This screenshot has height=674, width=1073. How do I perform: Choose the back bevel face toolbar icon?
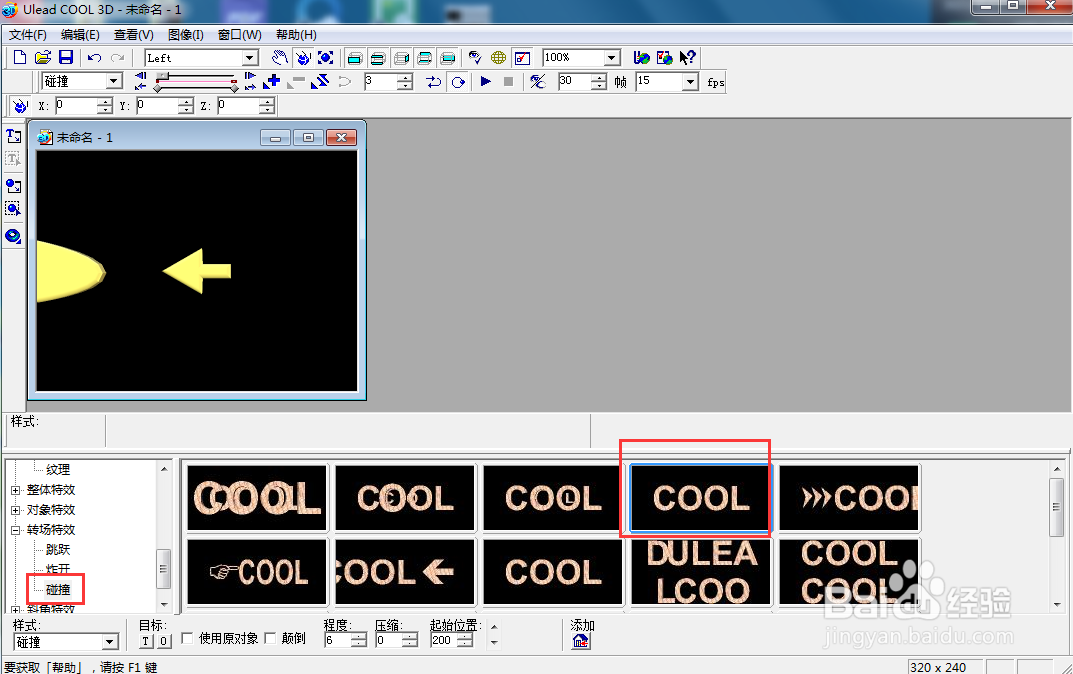[x=425, y=58]
